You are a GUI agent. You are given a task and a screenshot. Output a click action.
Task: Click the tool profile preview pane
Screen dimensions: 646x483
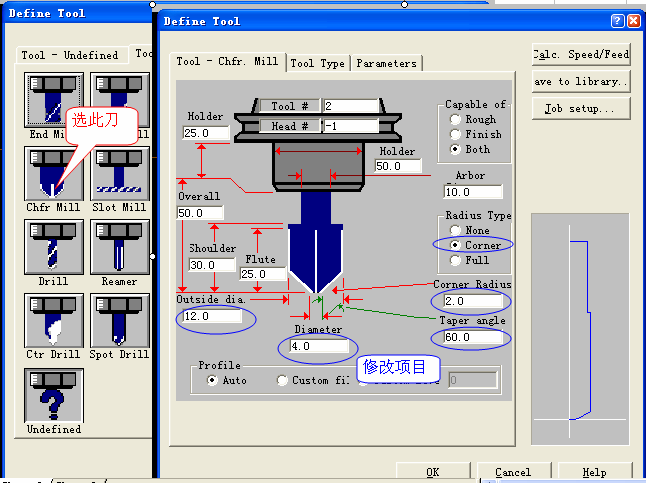[x=580, y=329]
